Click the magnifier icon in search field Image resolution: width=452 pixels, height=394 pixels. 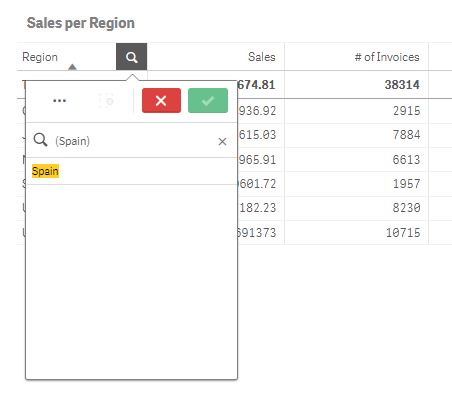point(41,140)
